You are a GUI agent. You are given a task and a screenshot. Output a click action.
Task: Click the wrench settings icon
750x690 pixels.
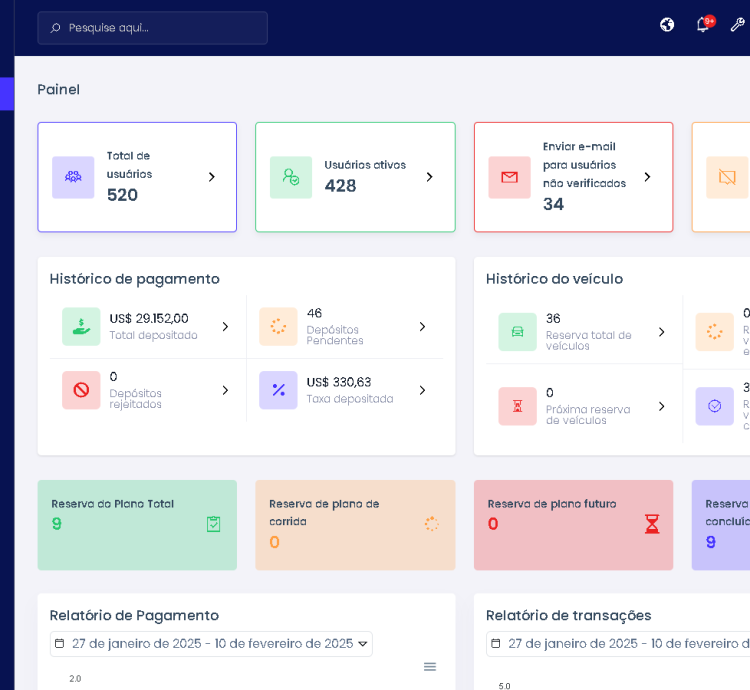point(738,25)
